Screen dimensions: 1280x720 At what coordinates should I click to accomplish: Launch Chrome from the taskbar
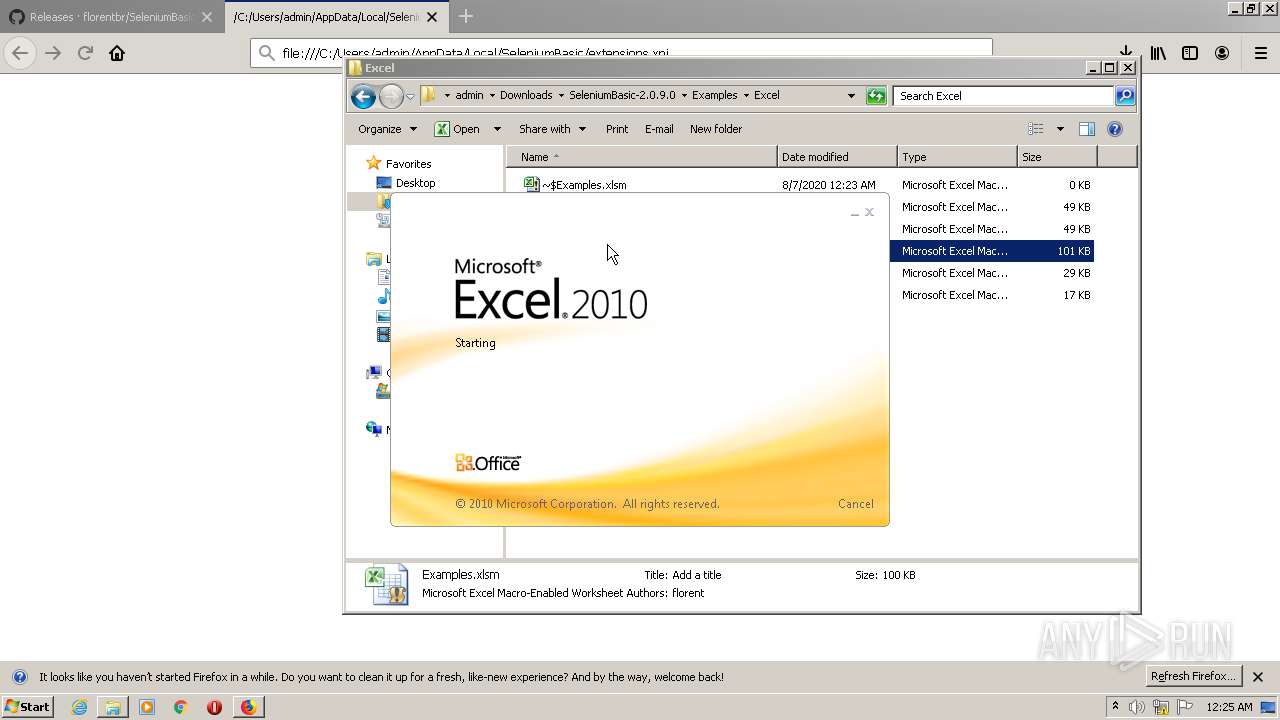pos(181,707)
